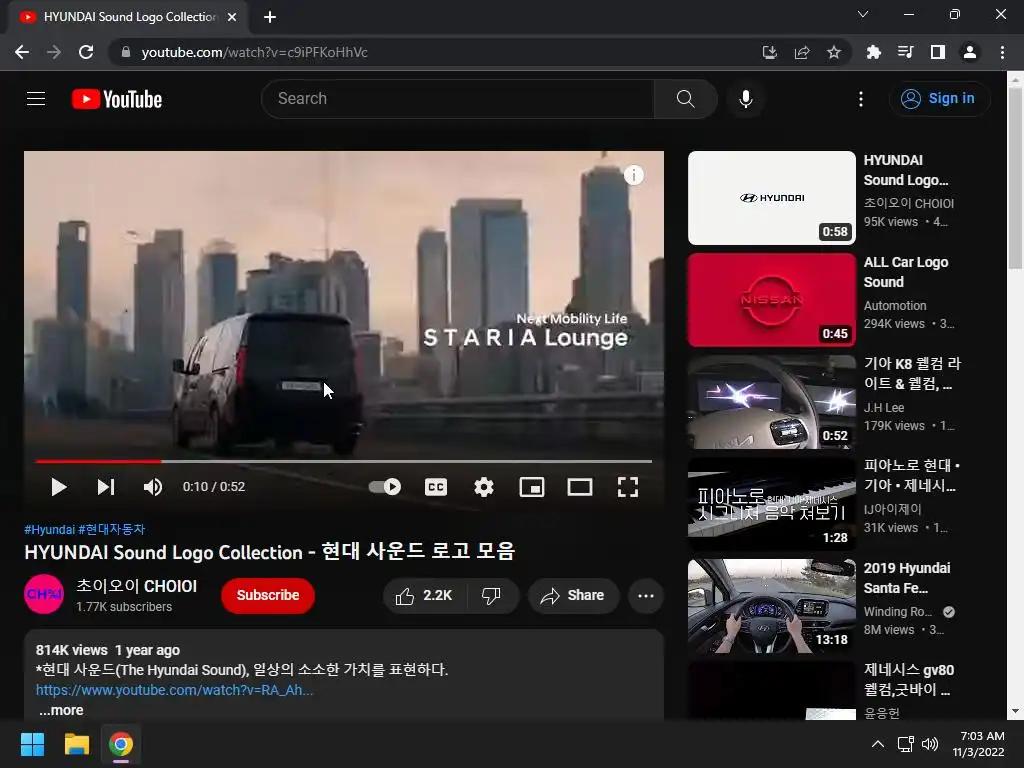Open the video settings gear
Image resolution: width=1024 pixels, height=768 pixels.
(x=484, y=487)
